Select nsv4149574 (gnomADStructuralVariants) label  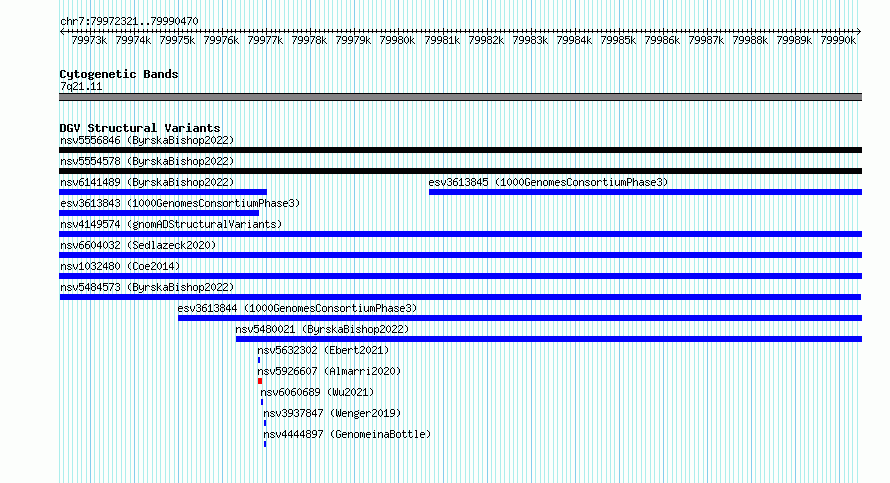[x=171, y=224]
